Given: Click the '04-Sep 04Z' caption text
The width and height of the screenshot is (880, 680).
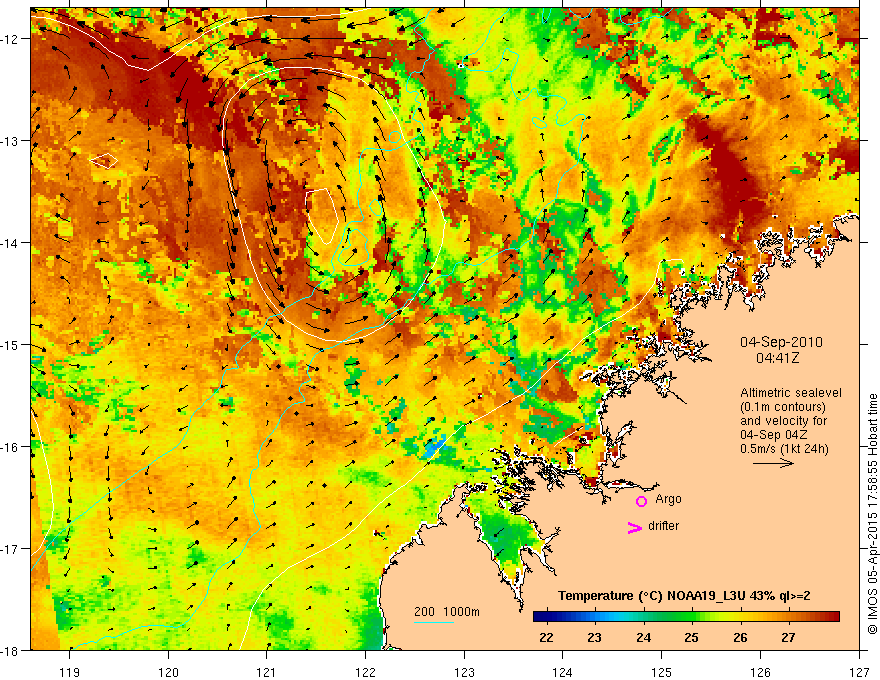Looking at the screenshot, I should 776,435.
